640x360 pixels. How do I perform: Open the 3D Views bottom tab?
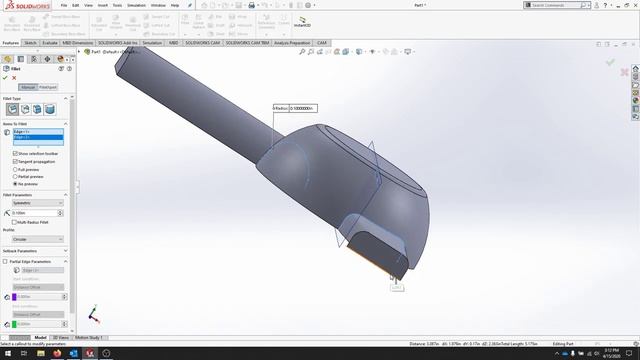coord(61,338)
